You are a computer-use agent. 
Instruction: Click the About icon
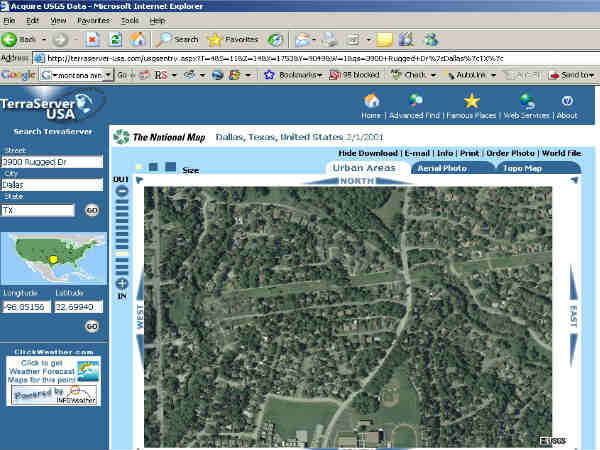click(x=567, y=100)
